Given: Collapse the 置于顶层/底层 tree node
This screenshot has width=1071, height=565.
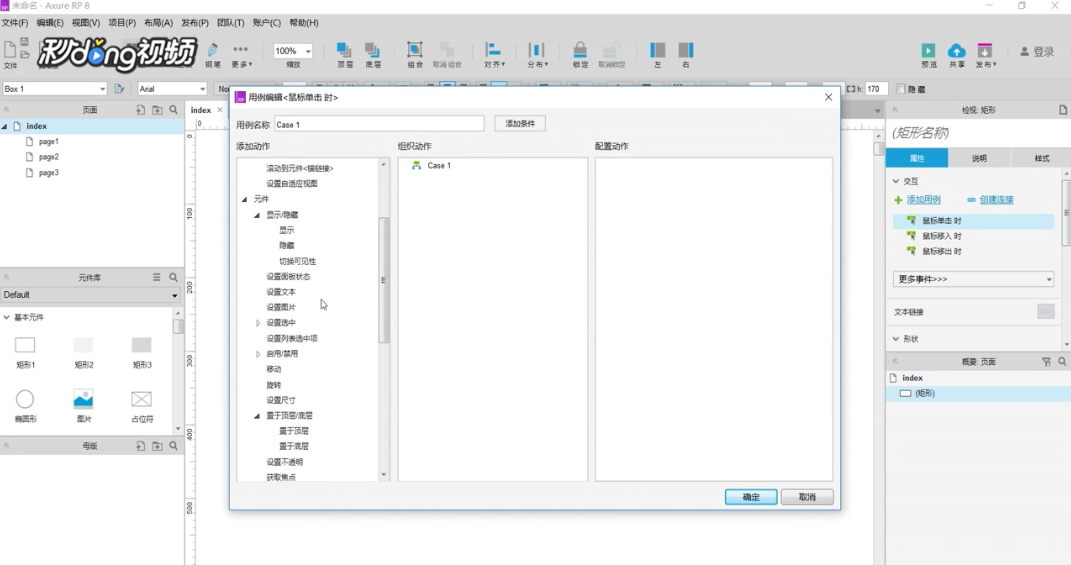Looking at the screenshot, I should 258,415.
